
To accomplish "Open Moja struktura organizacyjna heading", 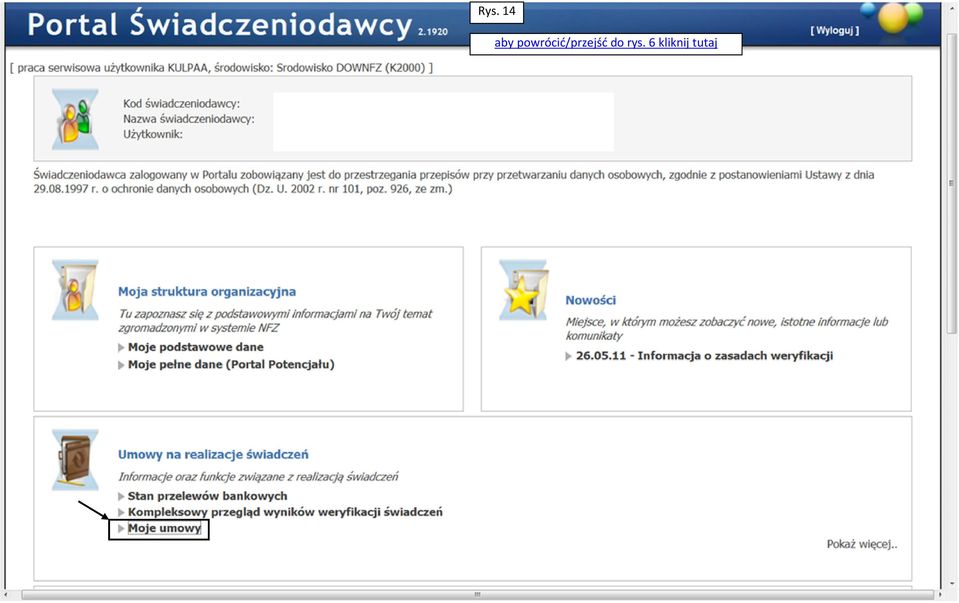I will click(x=207, y=292).
